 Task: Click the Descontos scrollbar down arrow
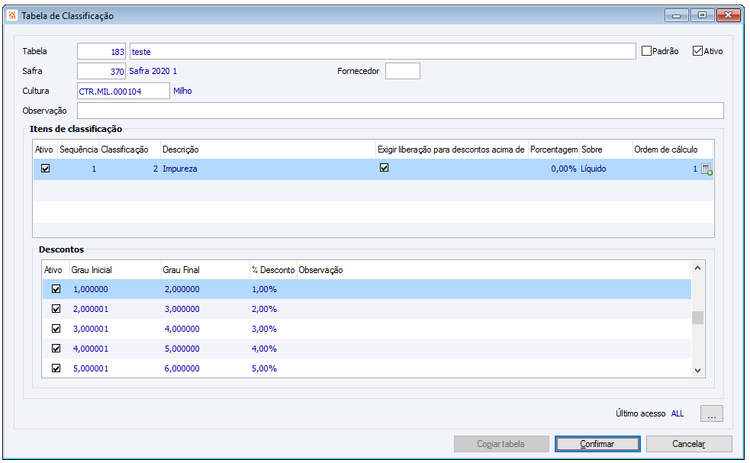pyautogui.click(x=697, y=370)
